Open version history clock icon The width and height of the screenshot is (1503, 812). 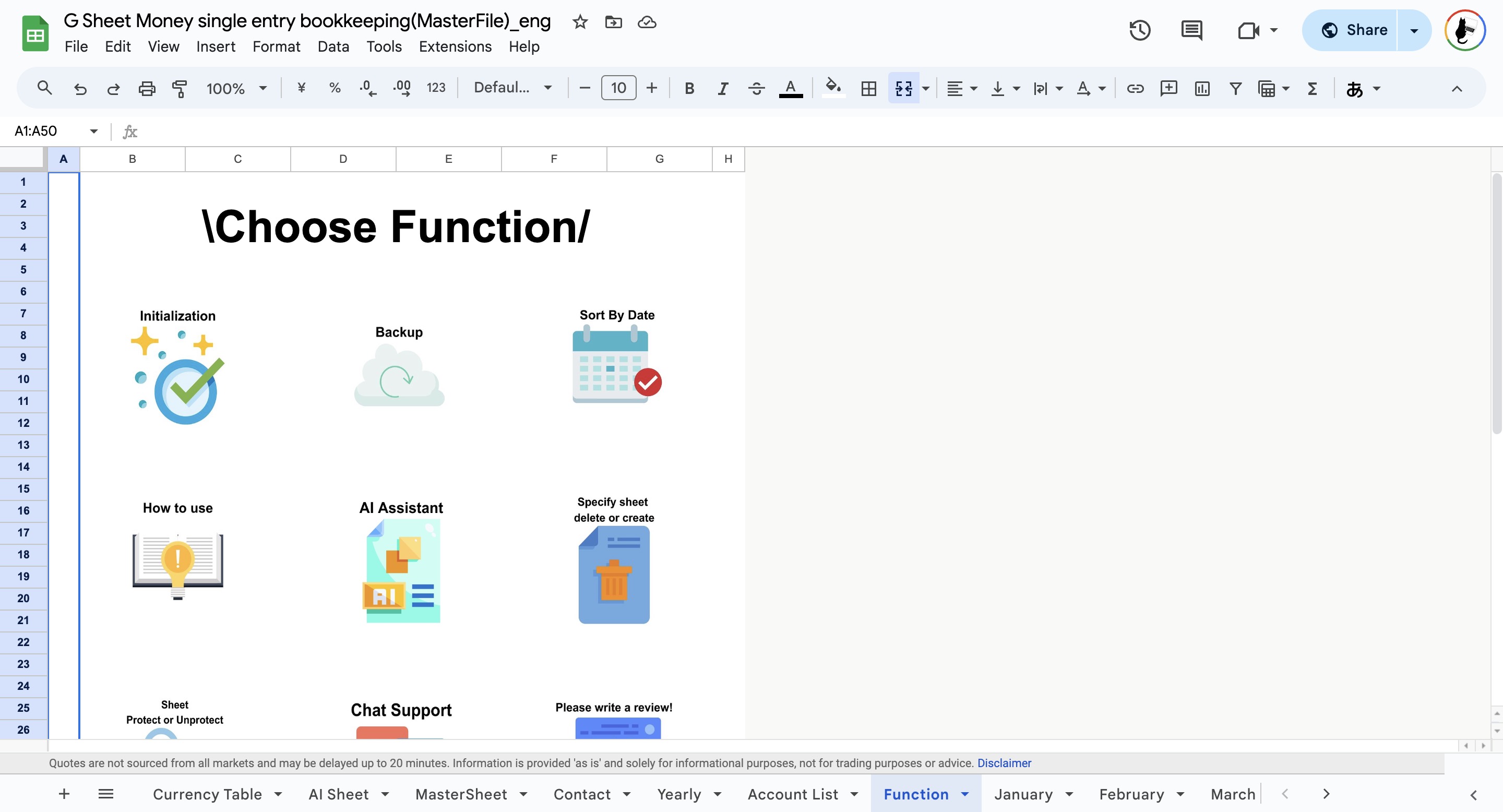[x=1139, y=30]
